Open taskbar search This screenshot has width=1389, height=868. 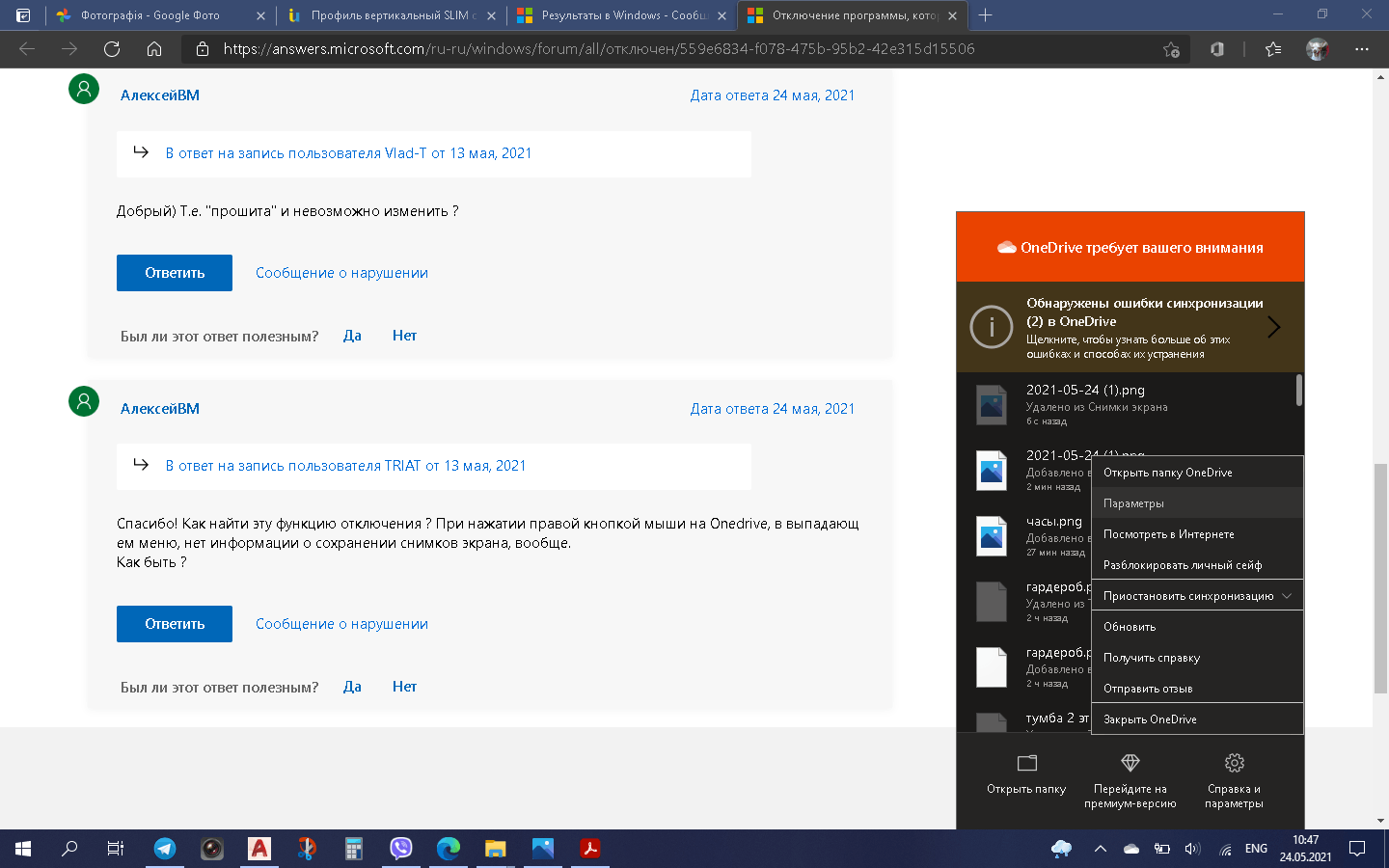(69, 849)
